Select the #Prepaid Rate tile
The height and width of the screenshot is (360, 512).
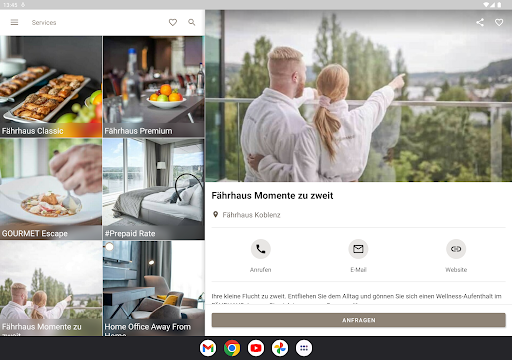pos(154,189)
